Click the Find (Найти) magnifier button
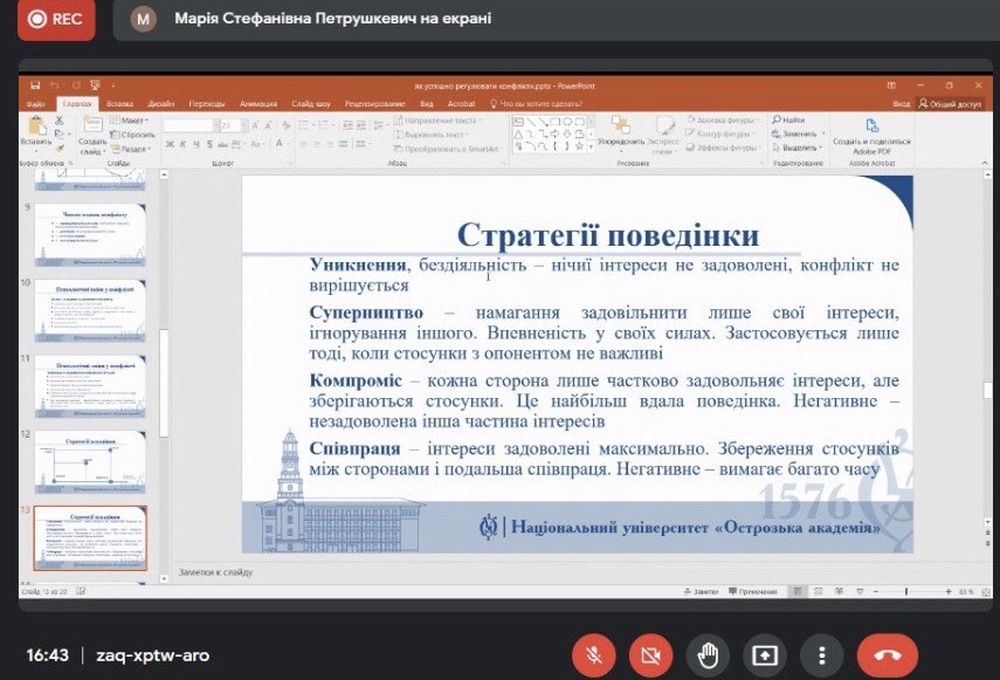1000x680 pixels. coord(789,119)
